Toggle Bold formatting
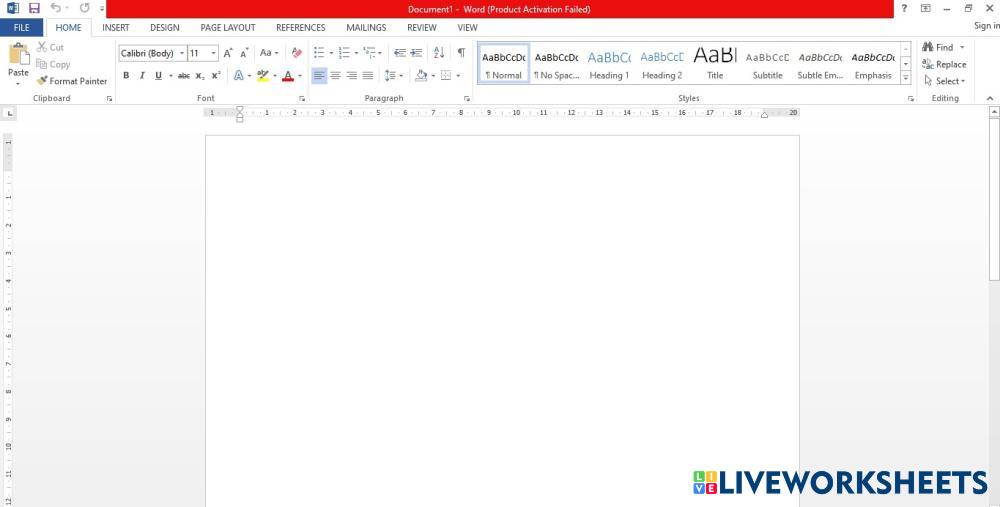Viewport: 1000px width, 507px height. coord(126,75)
